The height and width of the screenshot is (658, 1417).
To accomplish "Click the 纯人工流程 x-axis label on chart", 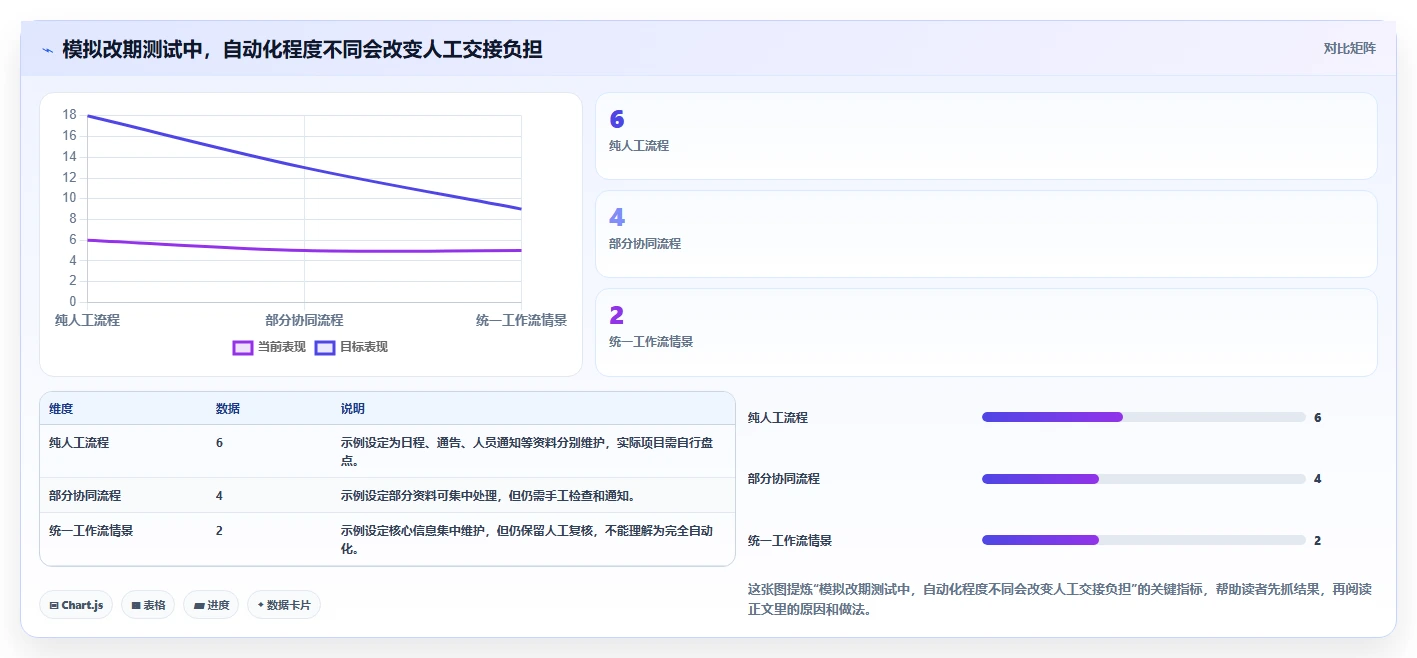I will [x=87, y=320].
